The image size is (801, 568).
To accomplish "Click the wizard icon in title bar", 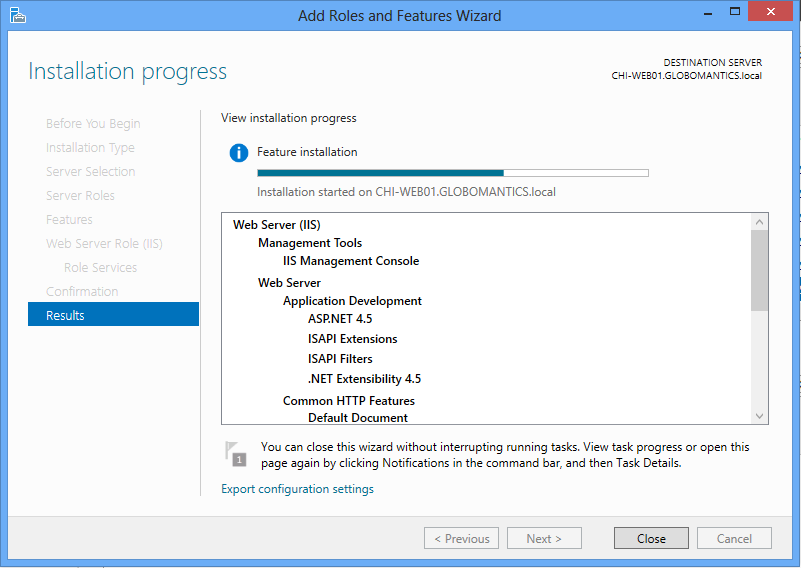I will 17,15.
